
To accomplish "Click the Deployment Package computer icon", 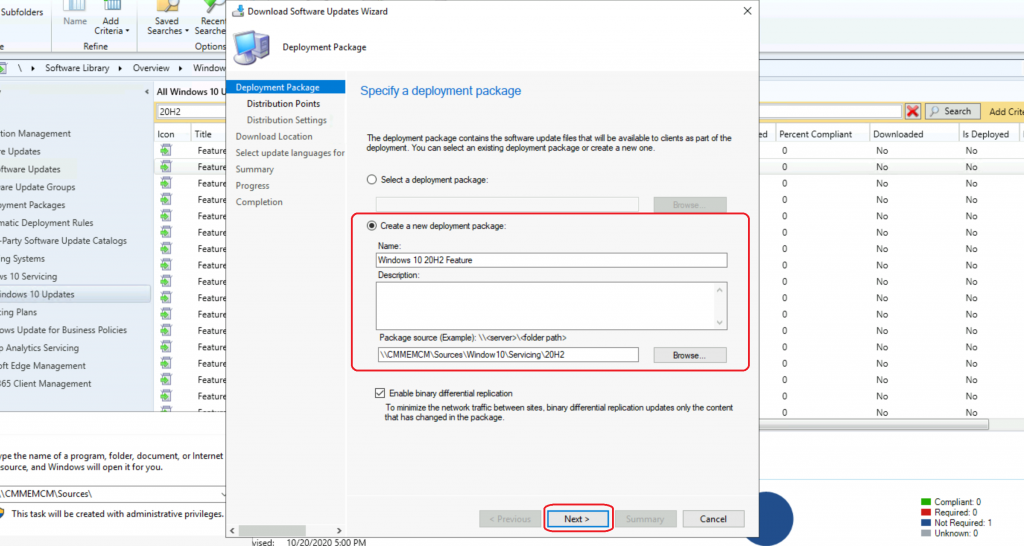I will 252,48.
